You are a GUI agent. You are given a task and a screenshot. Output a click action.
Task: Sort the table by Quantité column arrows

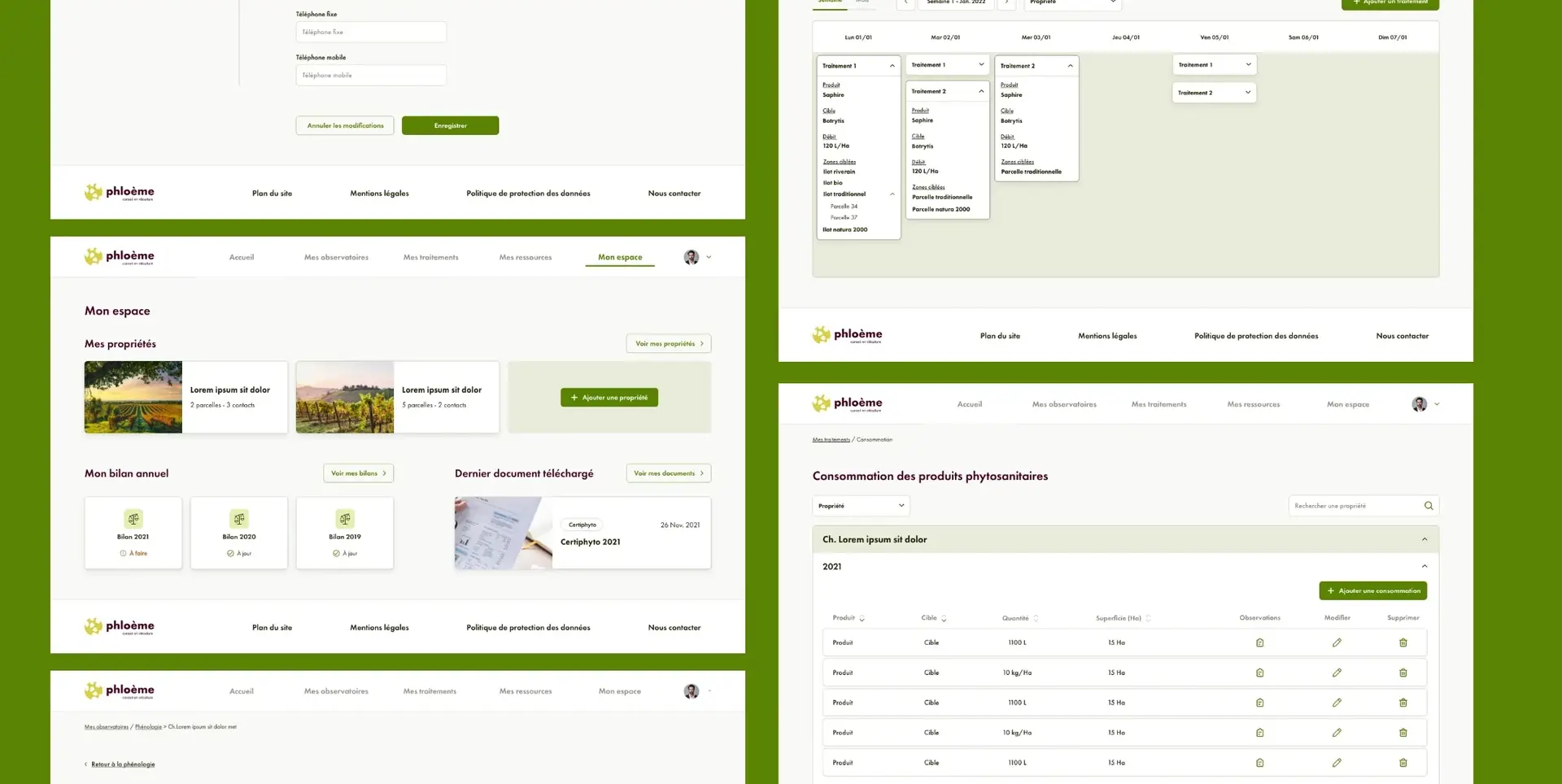(x=1036, y=619)
